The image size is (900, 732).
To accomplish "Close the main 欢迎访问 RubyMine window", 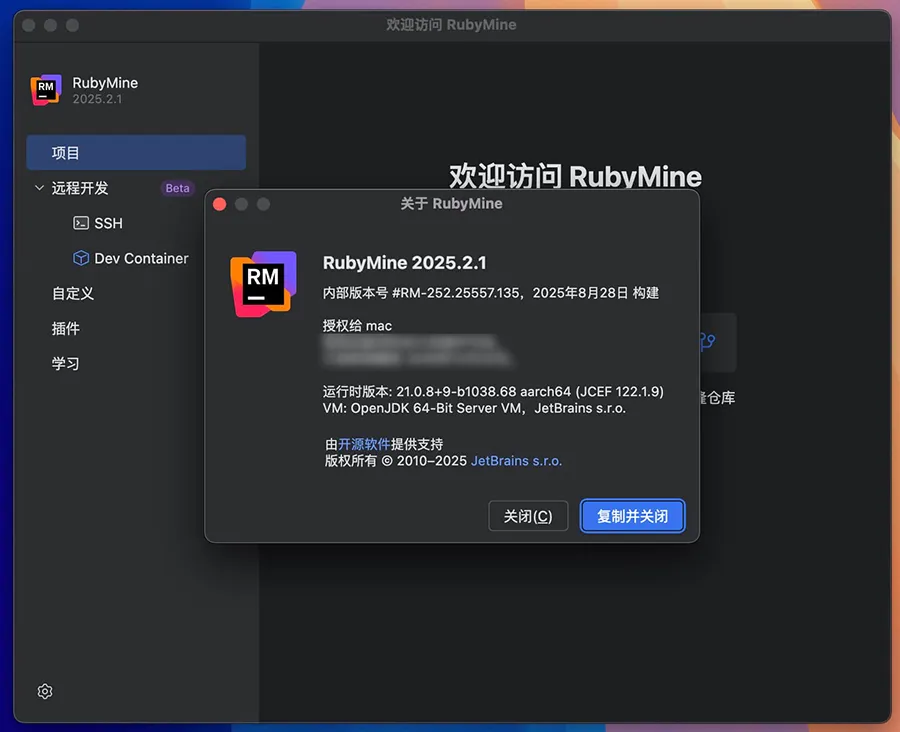I will pyautogui.click(x=30, y=24).
